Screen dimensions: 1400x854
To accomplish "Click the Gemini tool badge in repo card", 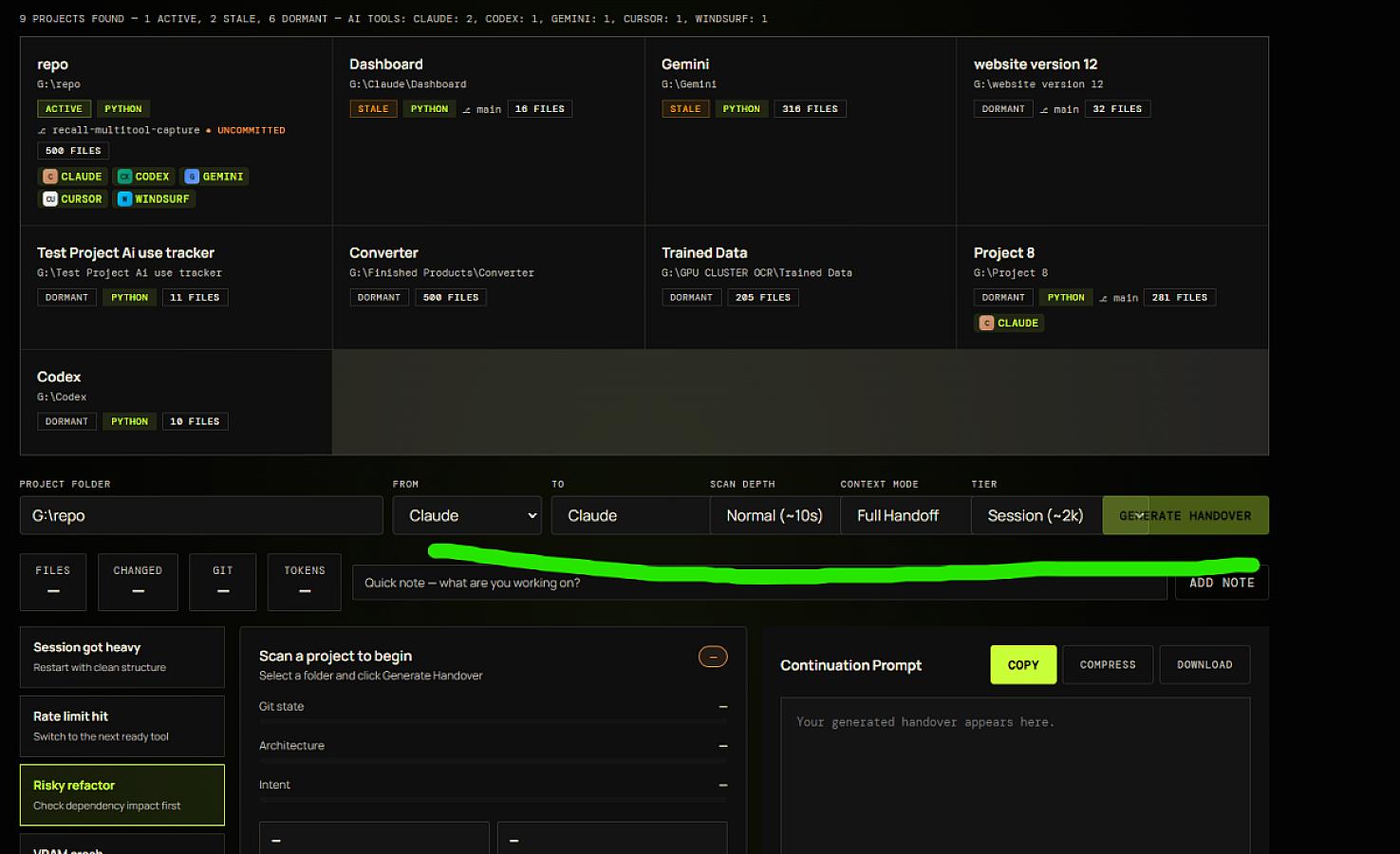I will click(215, 176).
